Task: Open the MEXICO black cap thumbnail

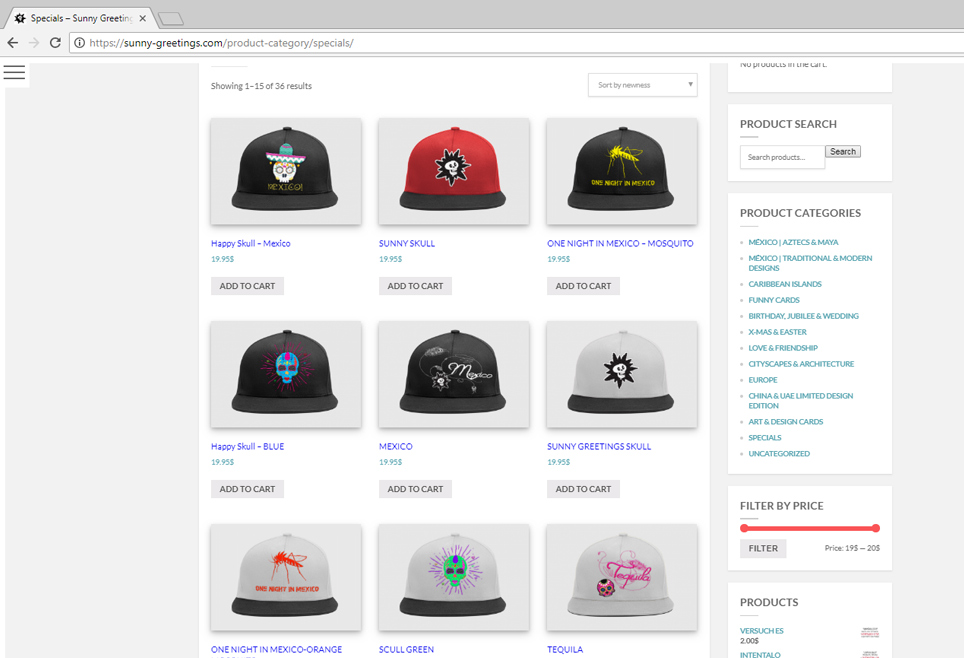Action: [x=454, y=374]
